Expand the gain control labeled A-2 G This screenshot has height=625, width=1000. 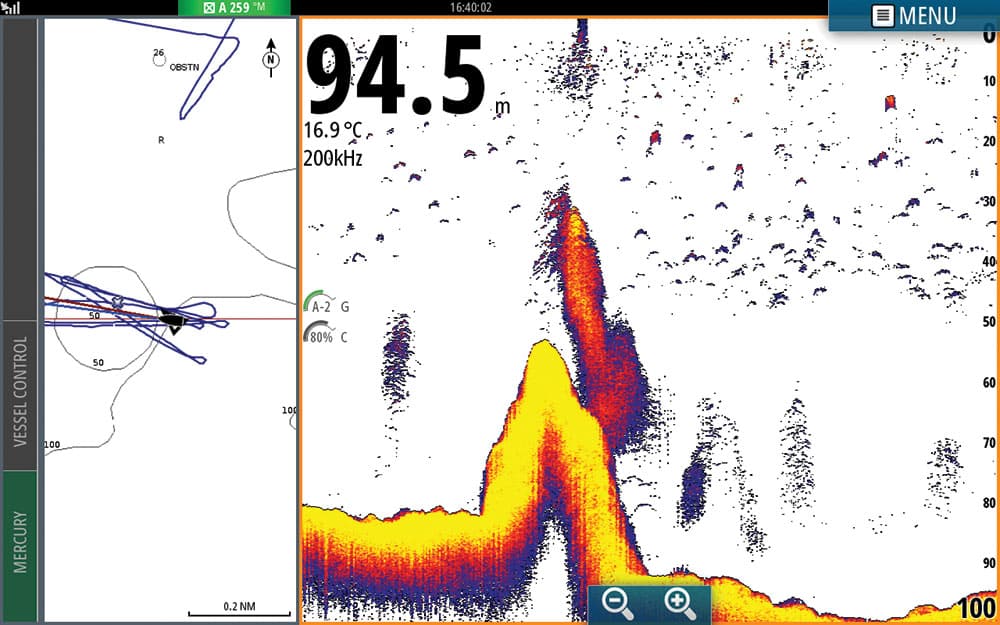(325, 305)
